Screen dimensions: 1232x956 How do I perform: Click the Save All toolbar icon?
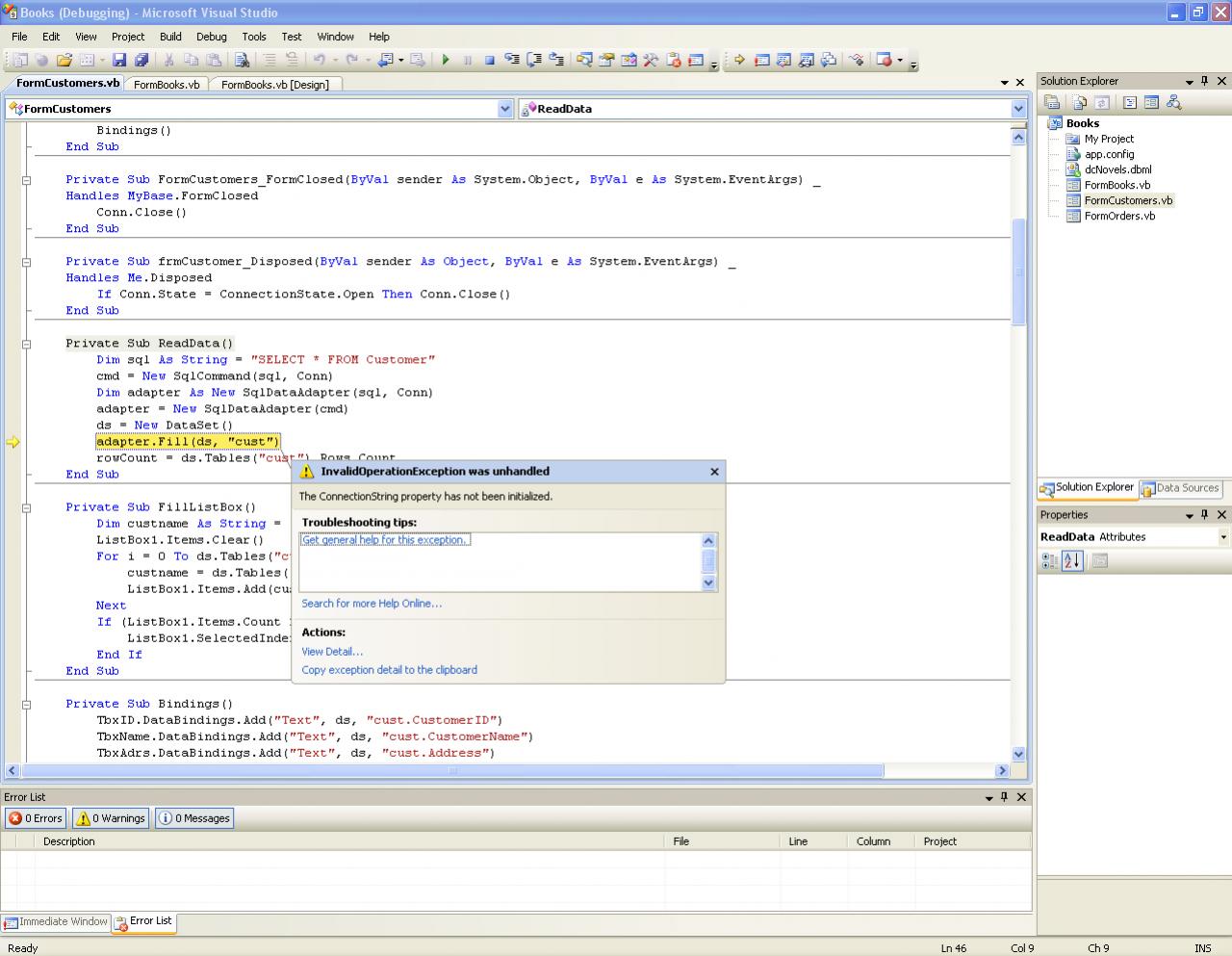[141, 60]
